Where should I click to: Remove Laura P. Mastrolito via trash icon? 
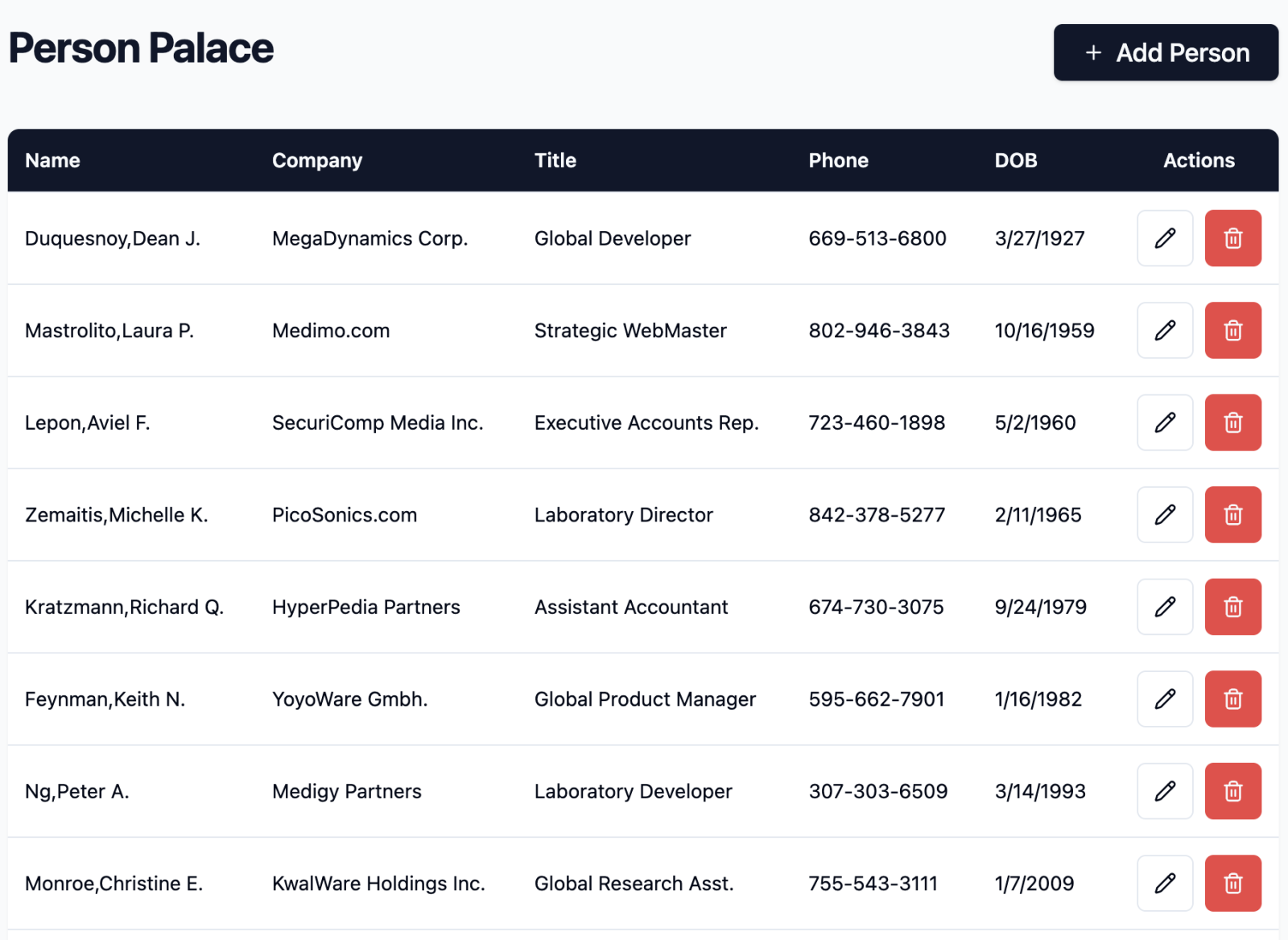click(x=1232, y=330)
